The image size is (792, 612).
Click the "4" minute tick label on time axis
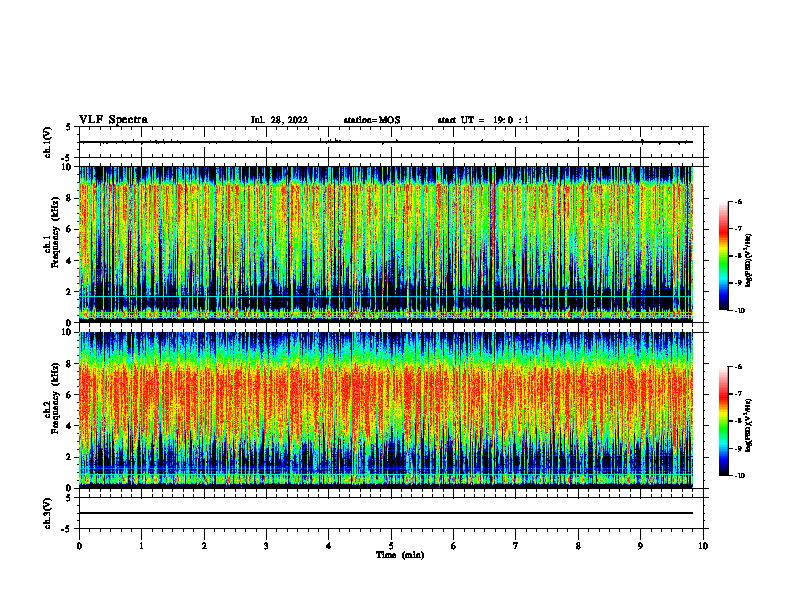tap(329, 546)
